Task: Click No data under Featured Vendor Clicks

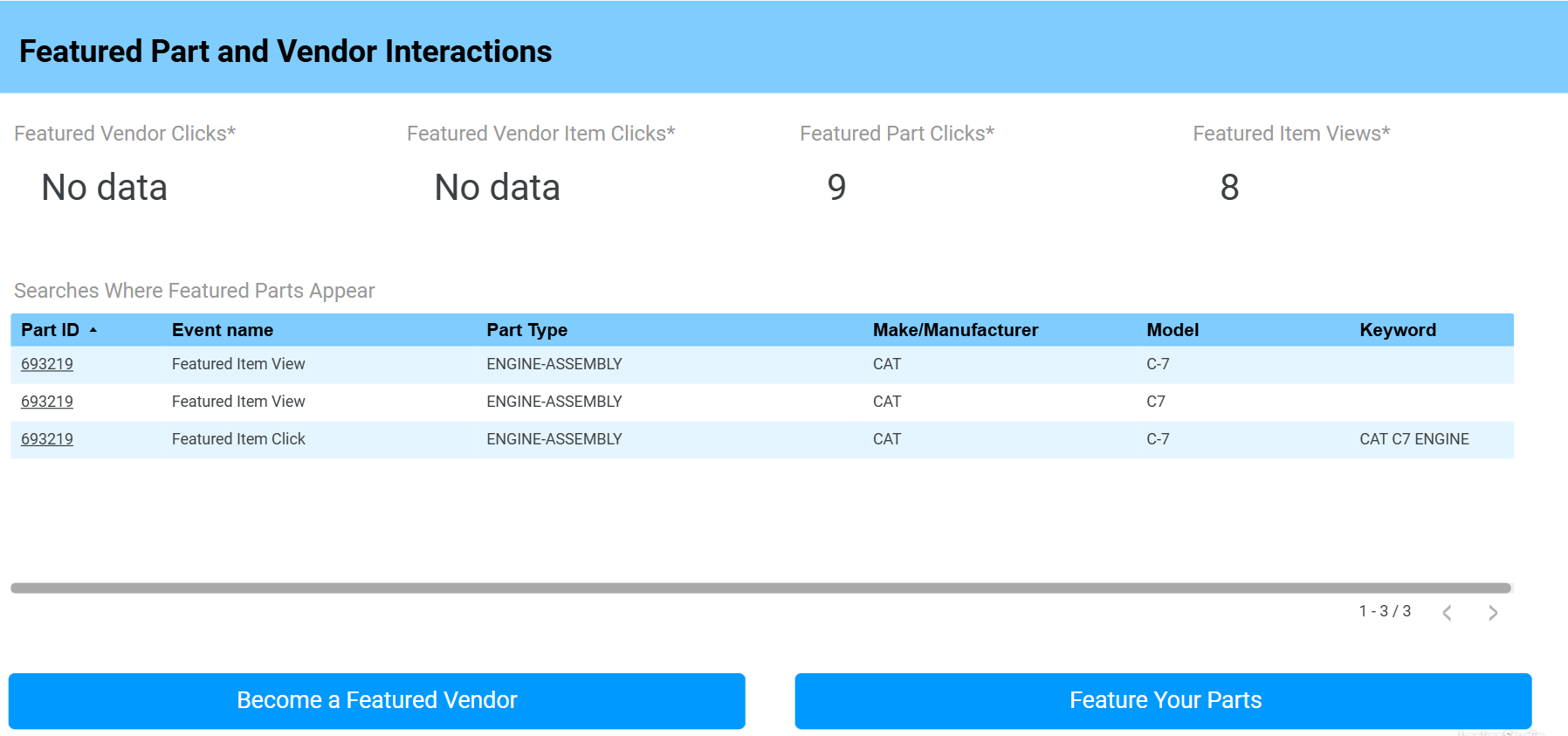Action: tap(104, 187)
